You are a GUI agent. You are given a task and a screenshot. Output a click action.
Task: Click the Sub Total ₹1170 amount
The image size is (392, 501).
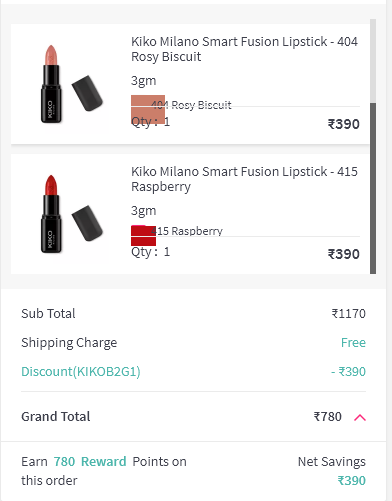(x=348, y=313)
